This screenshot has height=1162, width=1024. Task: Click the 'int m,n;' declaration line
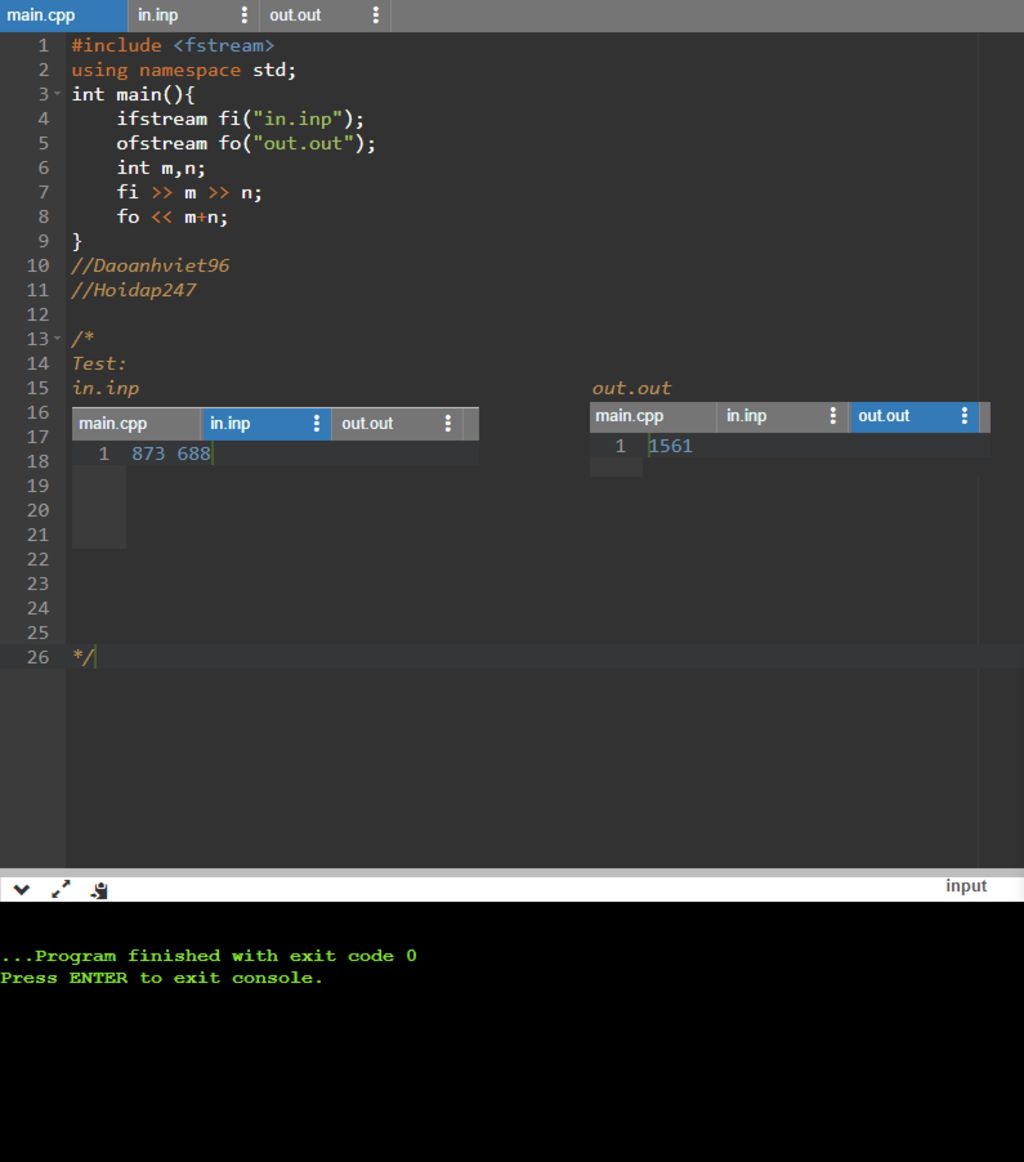tap(161, 167)
